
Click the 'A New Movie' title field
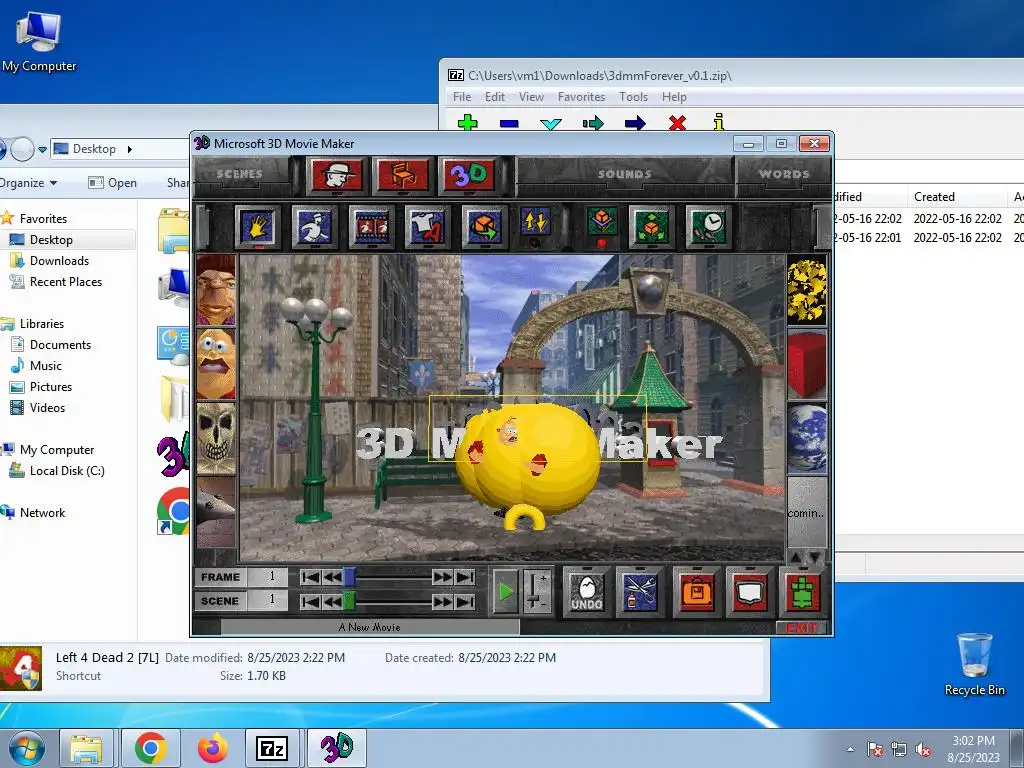370,627
